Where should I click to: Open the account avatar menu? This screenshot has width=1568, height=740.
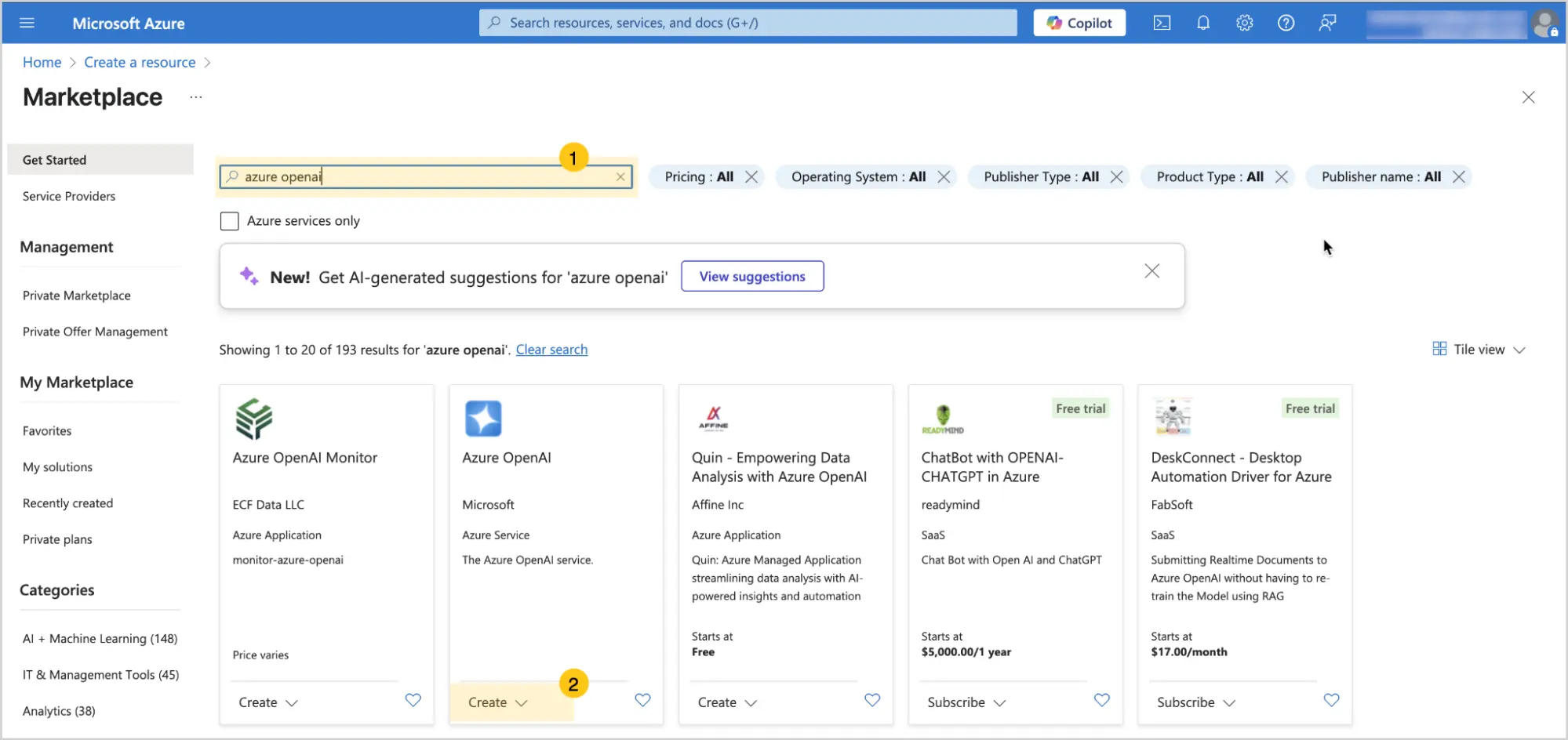pyautogui.click(x=1544, y=24)
